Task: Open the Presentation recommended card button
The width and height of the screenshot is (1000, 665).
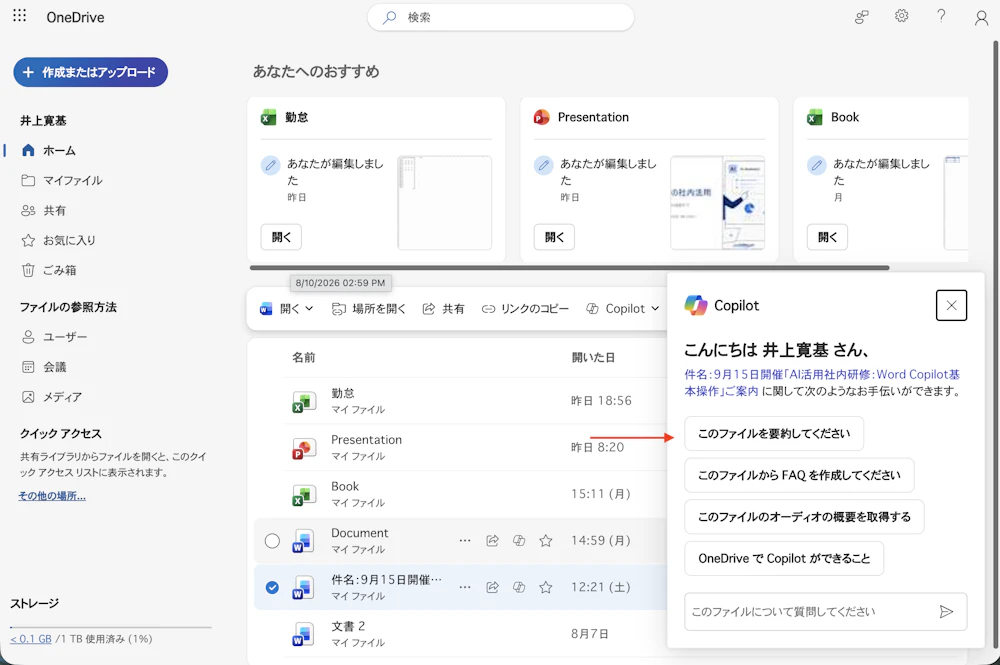Action: point(554,237)
